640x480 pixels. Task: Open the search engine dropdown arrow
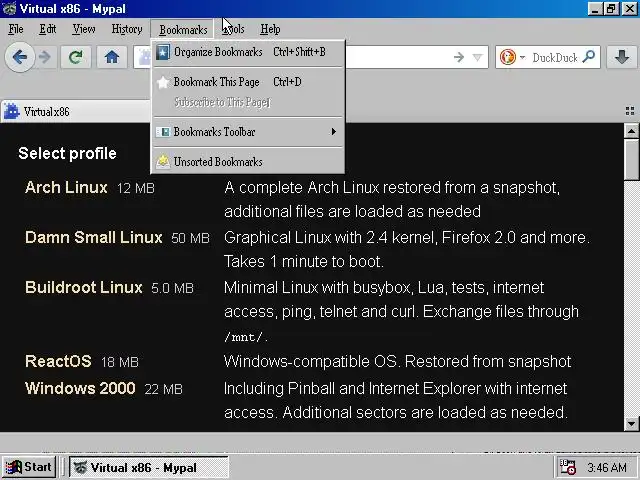(x=522, y=57)
